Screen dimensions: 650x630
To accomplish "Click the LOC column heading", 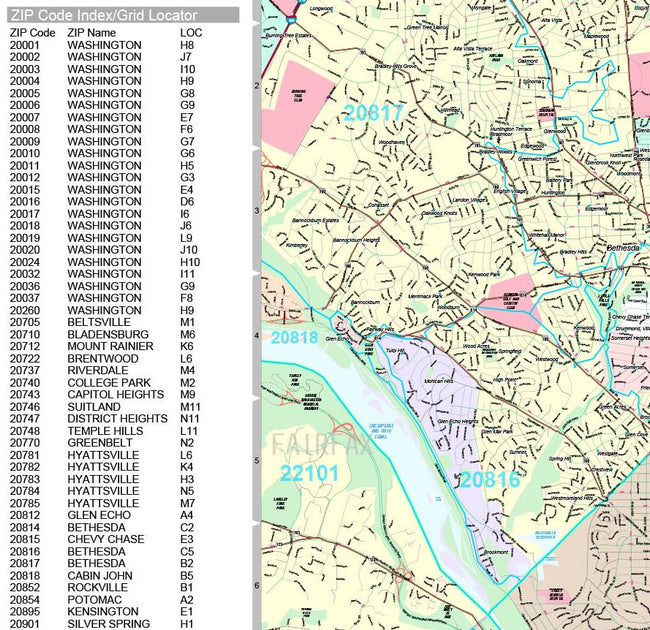I will 190,33.
